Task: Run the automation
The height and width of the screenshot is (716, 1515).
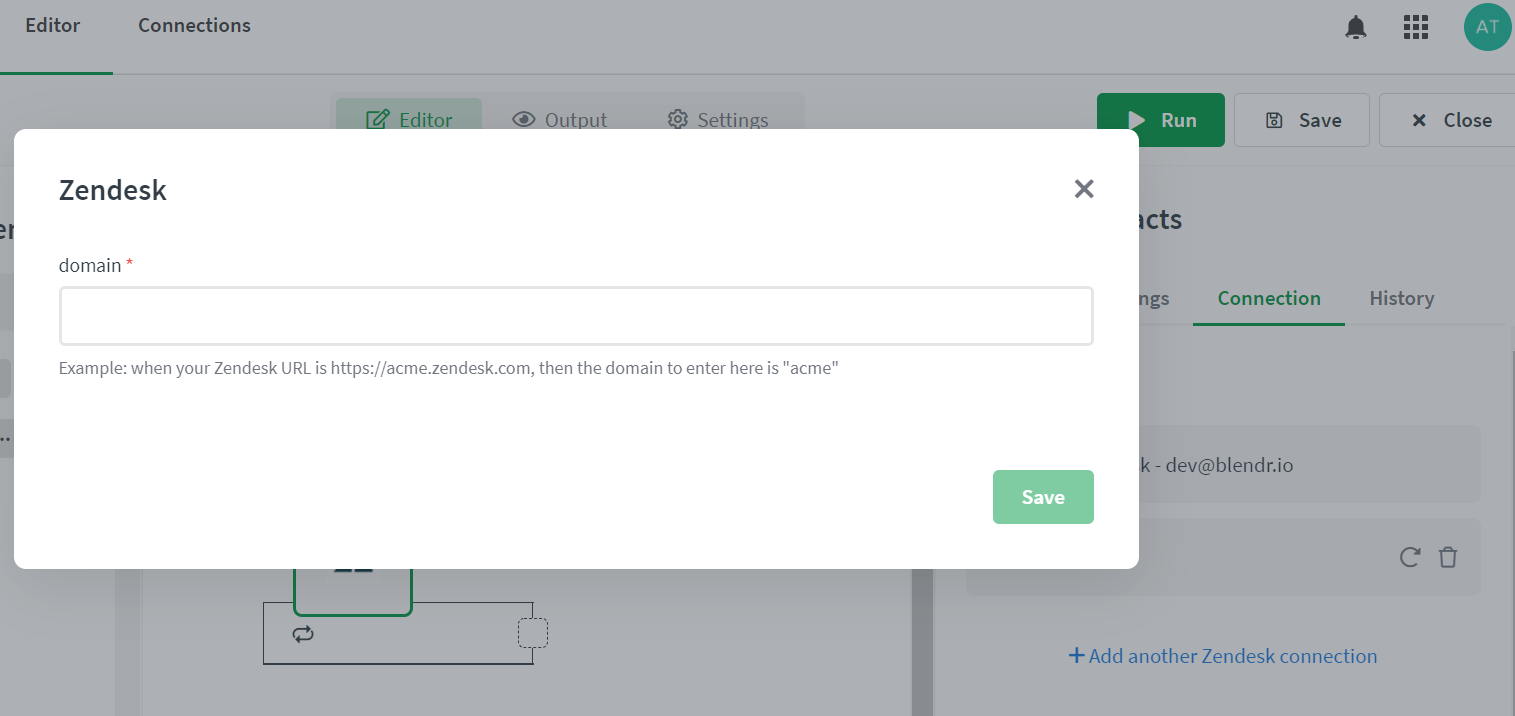Action: click(1161, 120)
